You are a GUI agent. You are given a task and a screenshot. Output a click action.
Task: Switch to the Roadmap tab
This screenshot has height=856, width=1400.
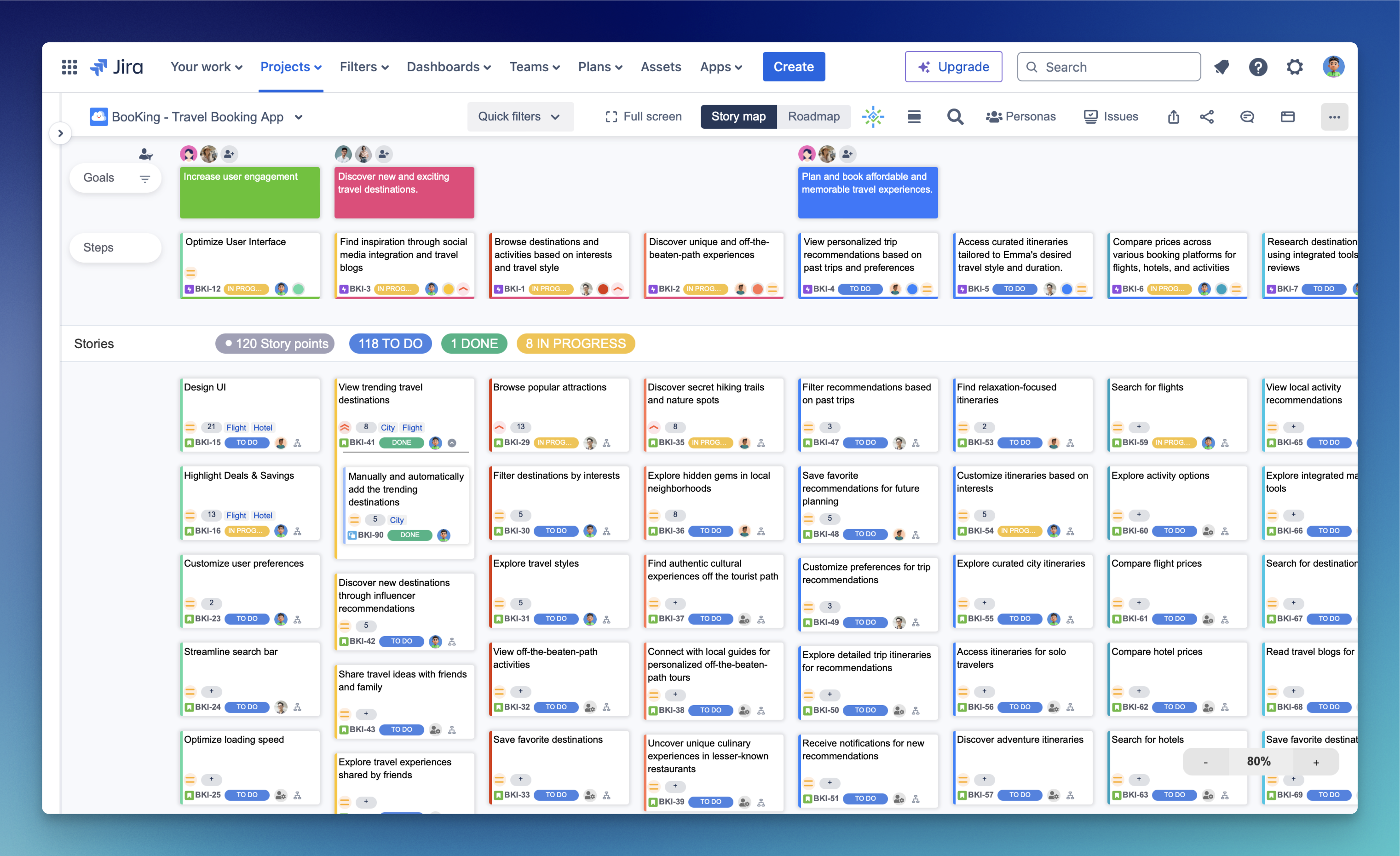pyautogui.click(x=813, y=116)
